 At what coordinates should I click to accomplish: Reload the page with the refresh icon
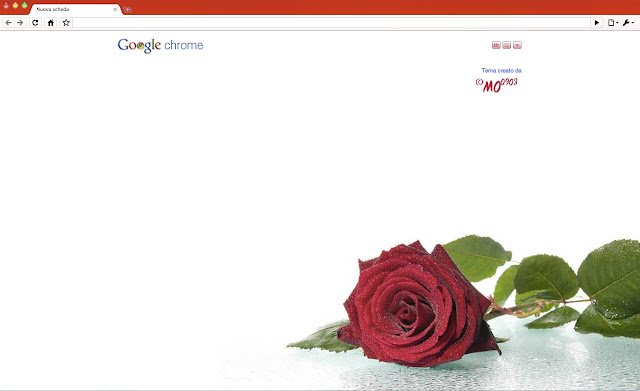36,23
